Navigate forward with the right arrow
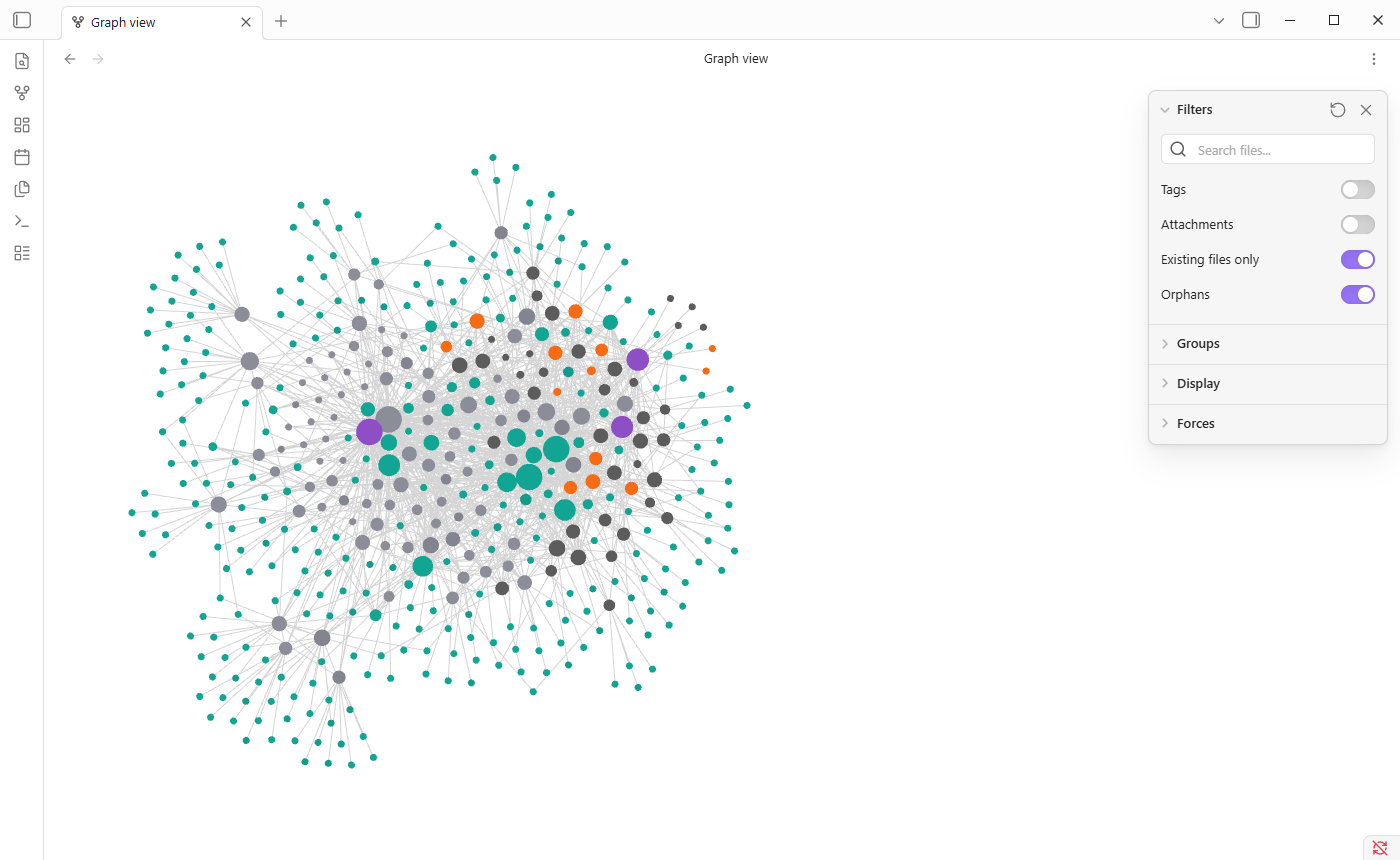Image resolution: width=1400 pixels, height=860 pixels. tap(98, 59)
